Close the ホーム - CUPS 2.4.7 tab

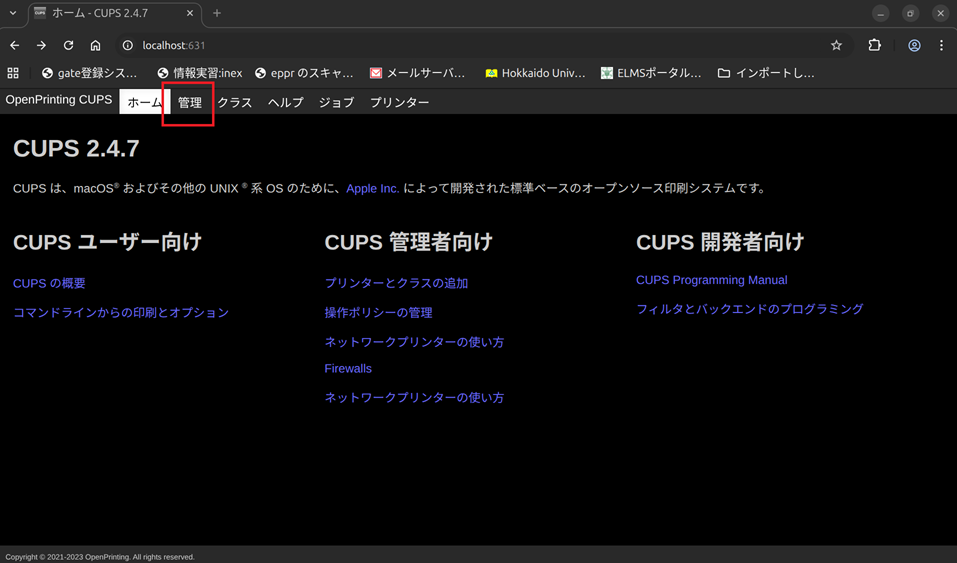[190, 13]
